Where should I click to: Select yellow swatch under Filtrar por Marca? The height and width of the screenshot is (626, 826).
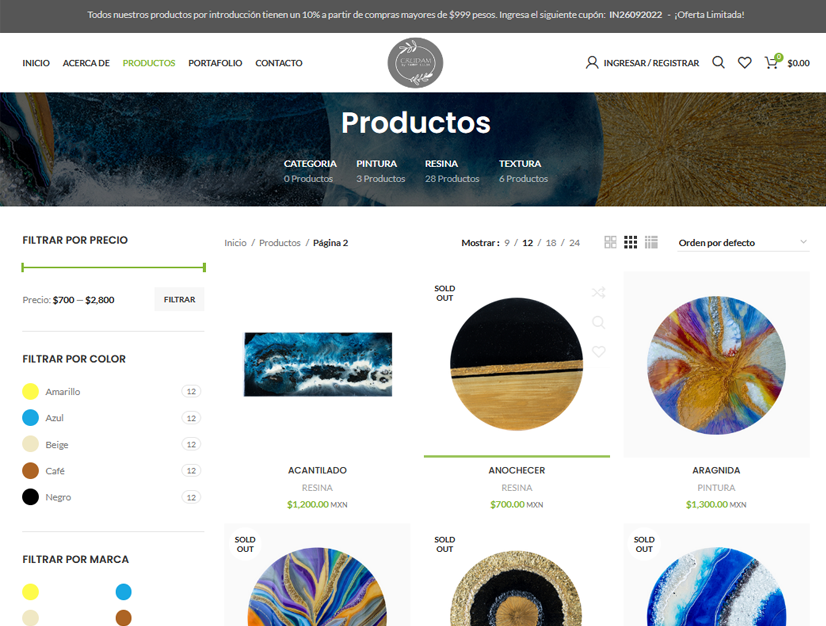coord(31,592)
